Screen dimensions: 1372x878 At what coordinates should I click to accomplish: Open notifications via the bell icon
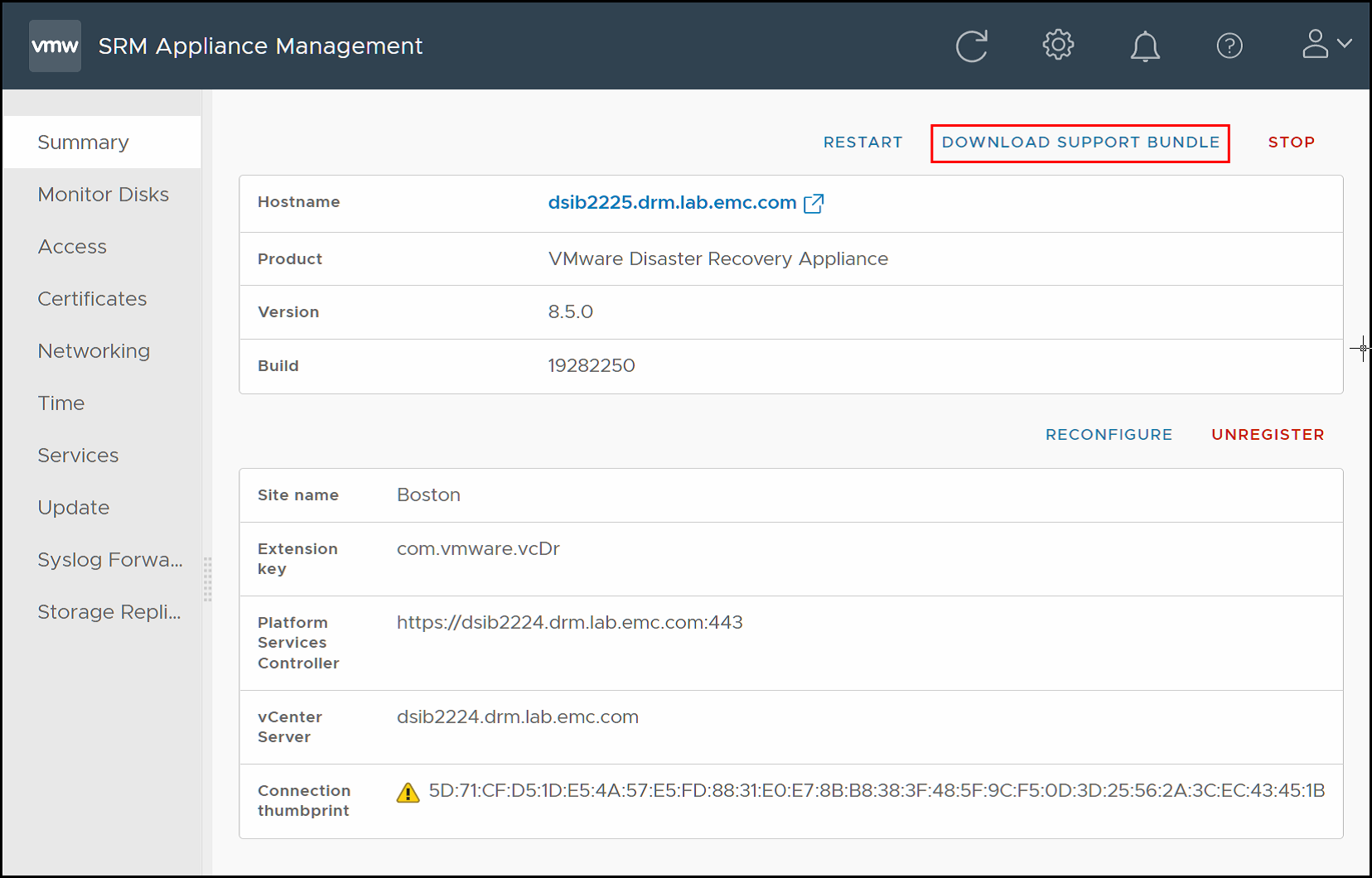[1145, 46]
